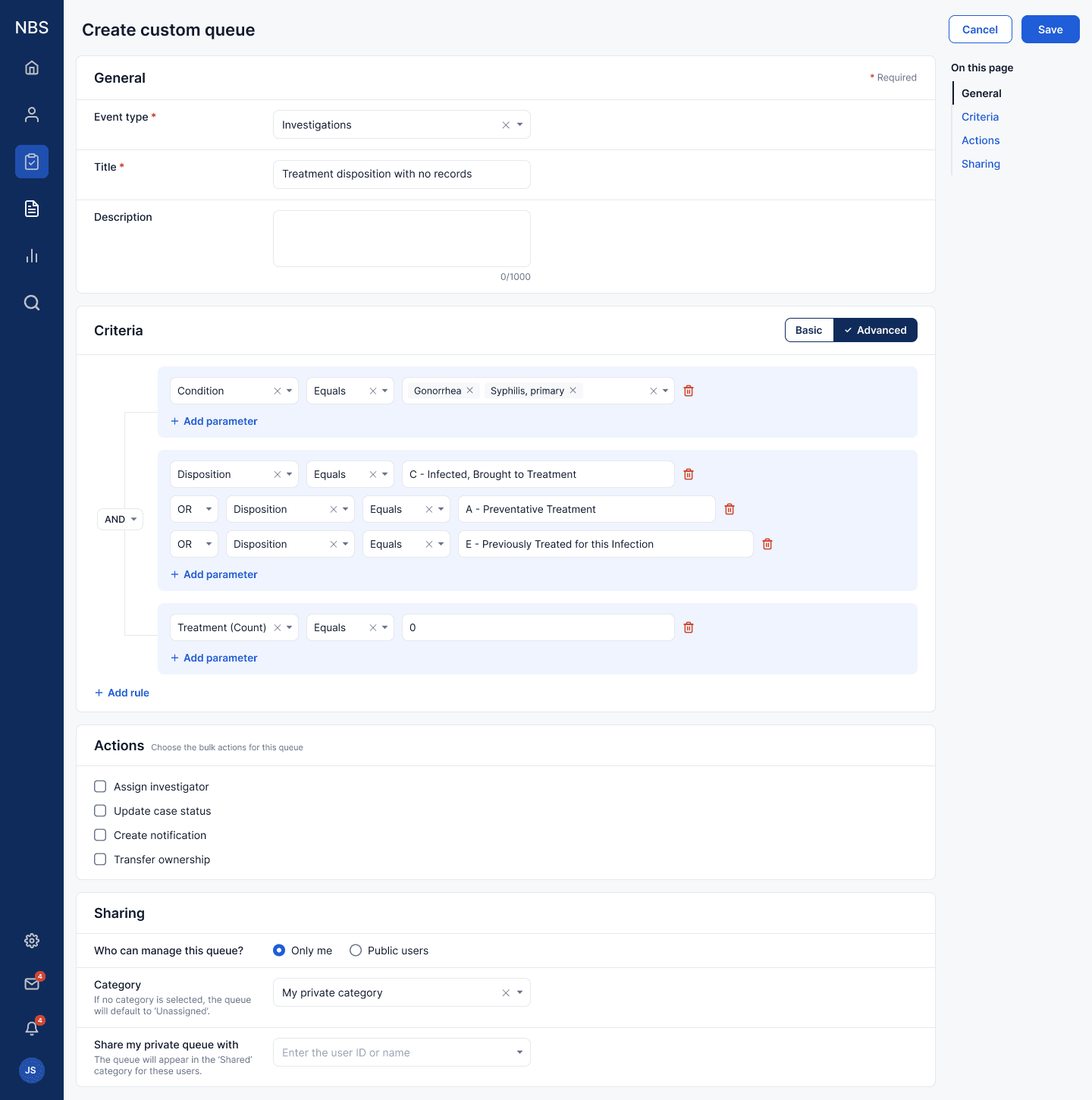Delete the 'A - Preventative Treatment' row
Image resolution: width=1092 pixels, height=1100 pixels.
click(730, 509)
